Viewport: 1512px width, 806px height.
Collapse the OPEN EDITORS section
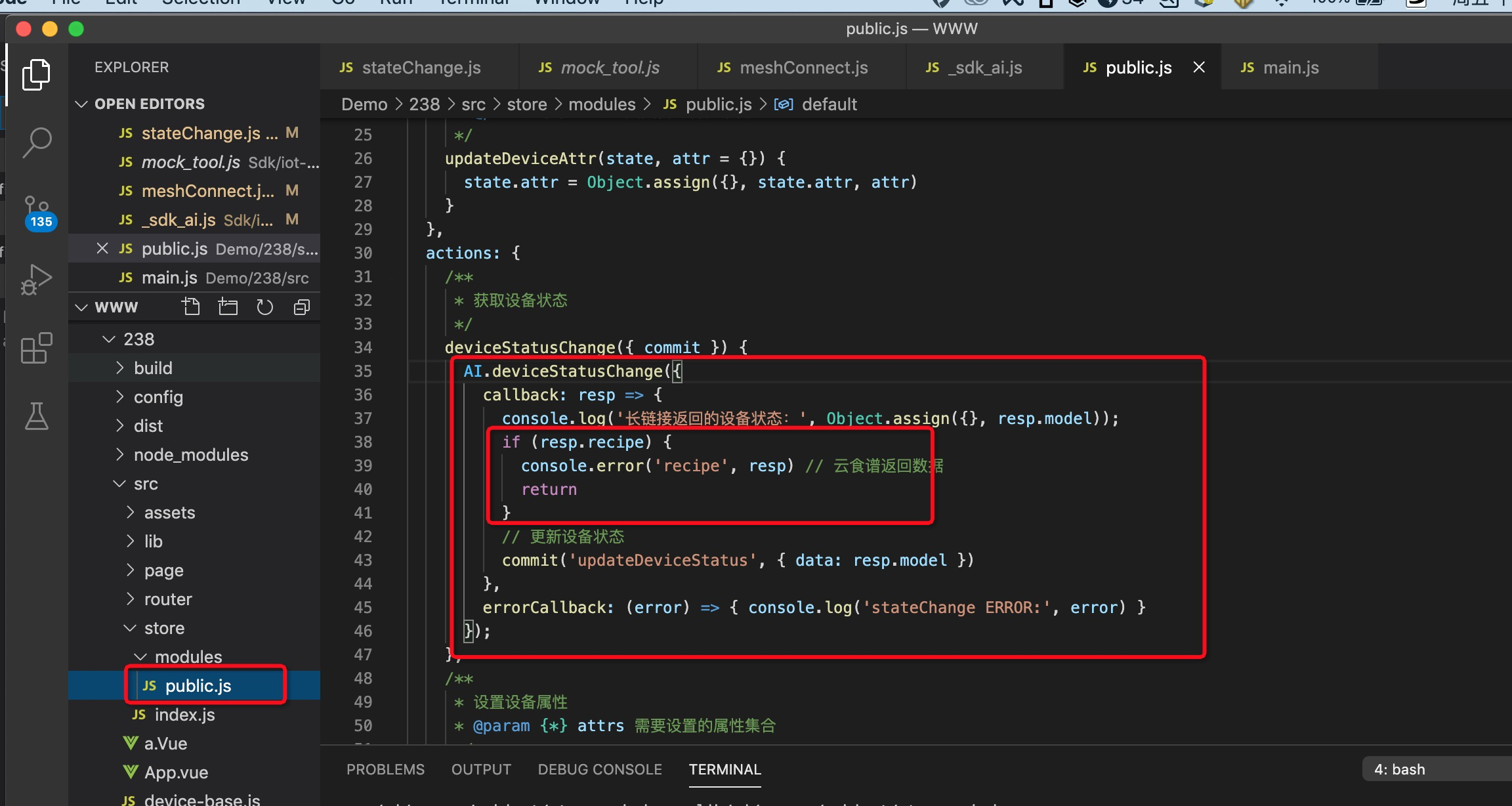(x=81, y=104)
